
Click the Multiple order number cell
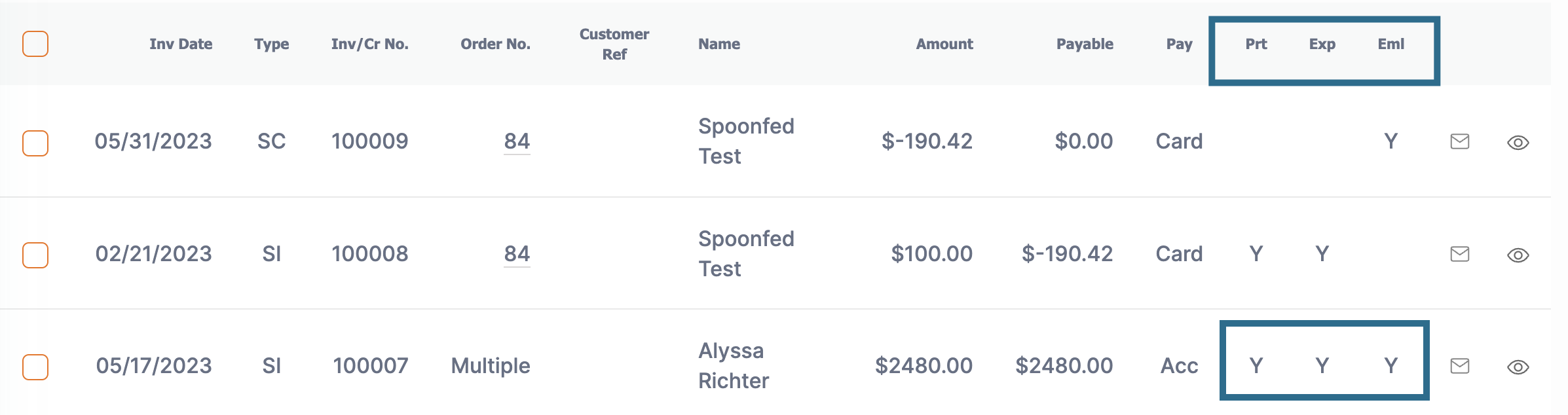(491, 366)
